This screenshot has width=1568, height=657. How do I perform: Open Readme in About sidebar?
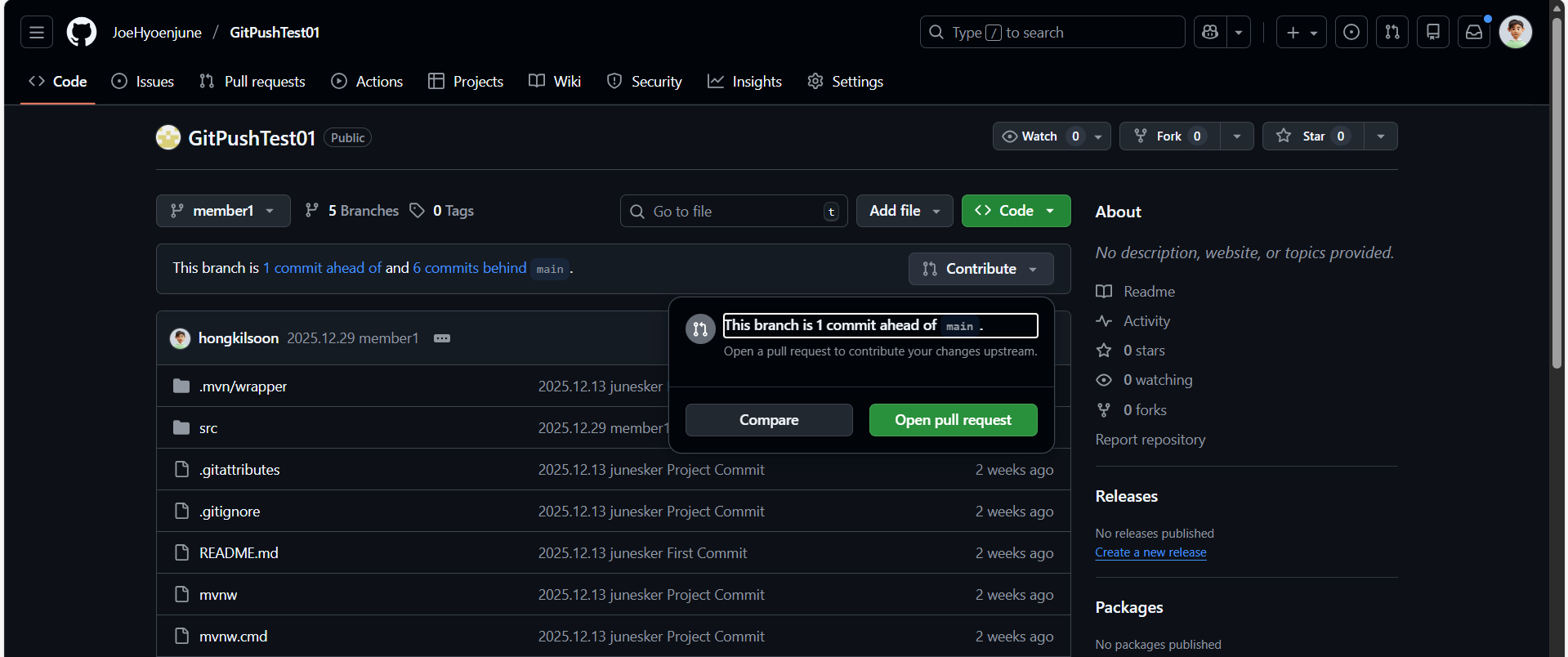coord(1135,292)
